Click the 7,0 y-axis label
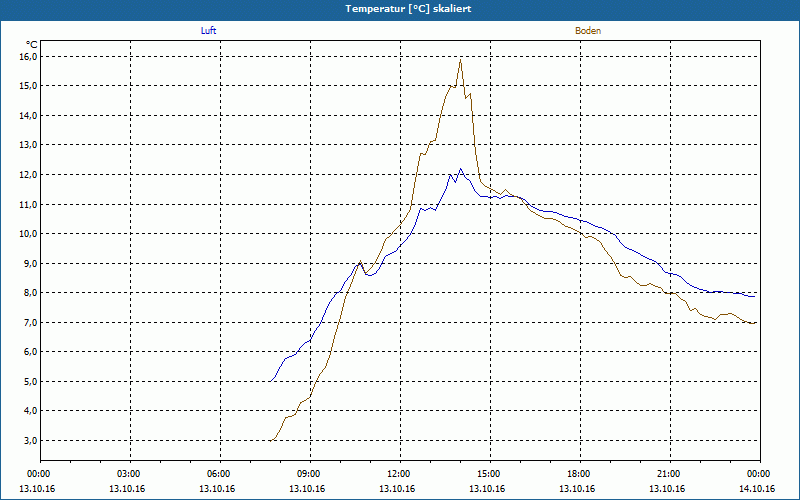The height and width of the screenshot is (500, 800). click(x=31, y=322)
